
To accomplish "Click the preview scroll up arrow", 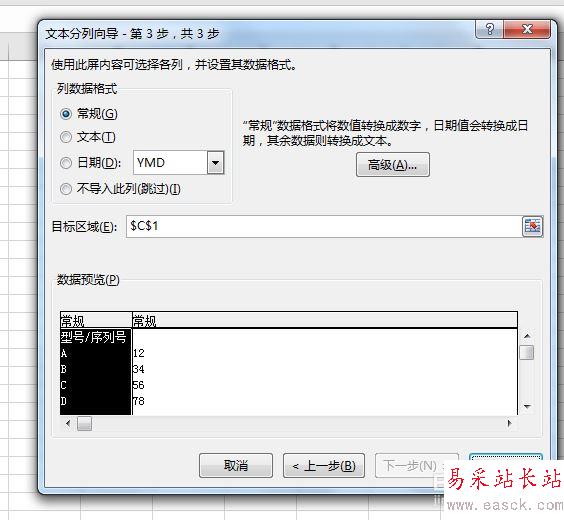I will point(527,336).
